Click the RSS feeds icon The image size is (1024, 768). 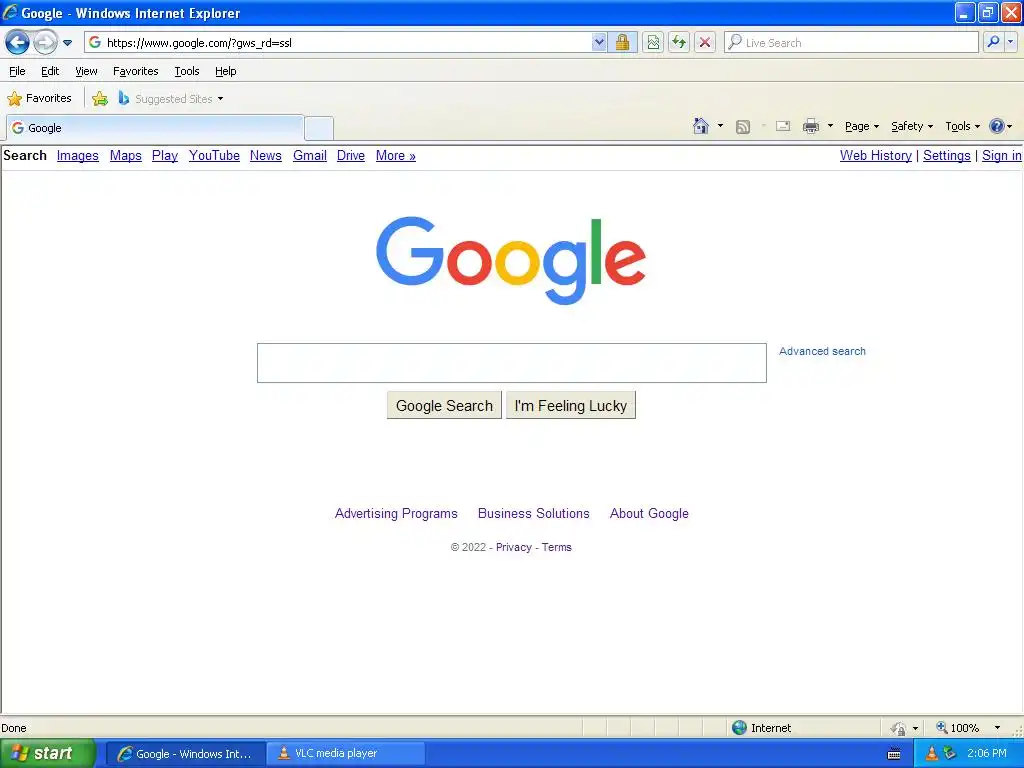[743, 127]
